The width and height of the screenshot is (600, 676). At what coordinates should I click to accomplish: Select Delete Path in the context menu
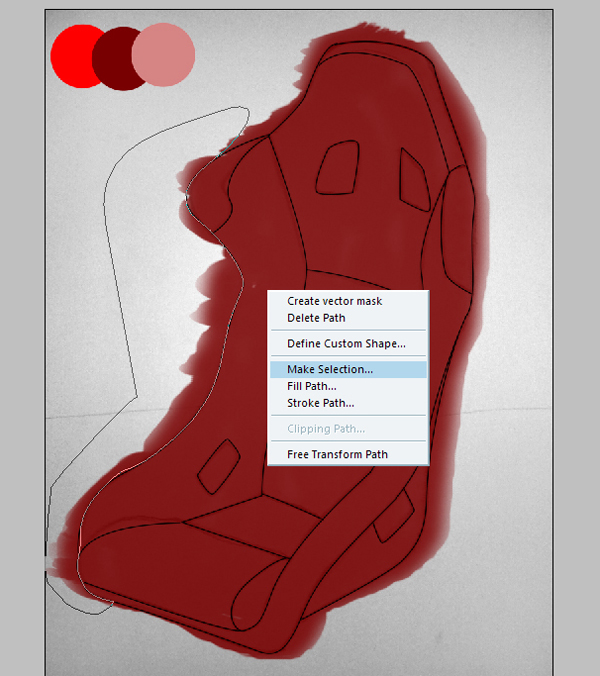pos(348,318)
